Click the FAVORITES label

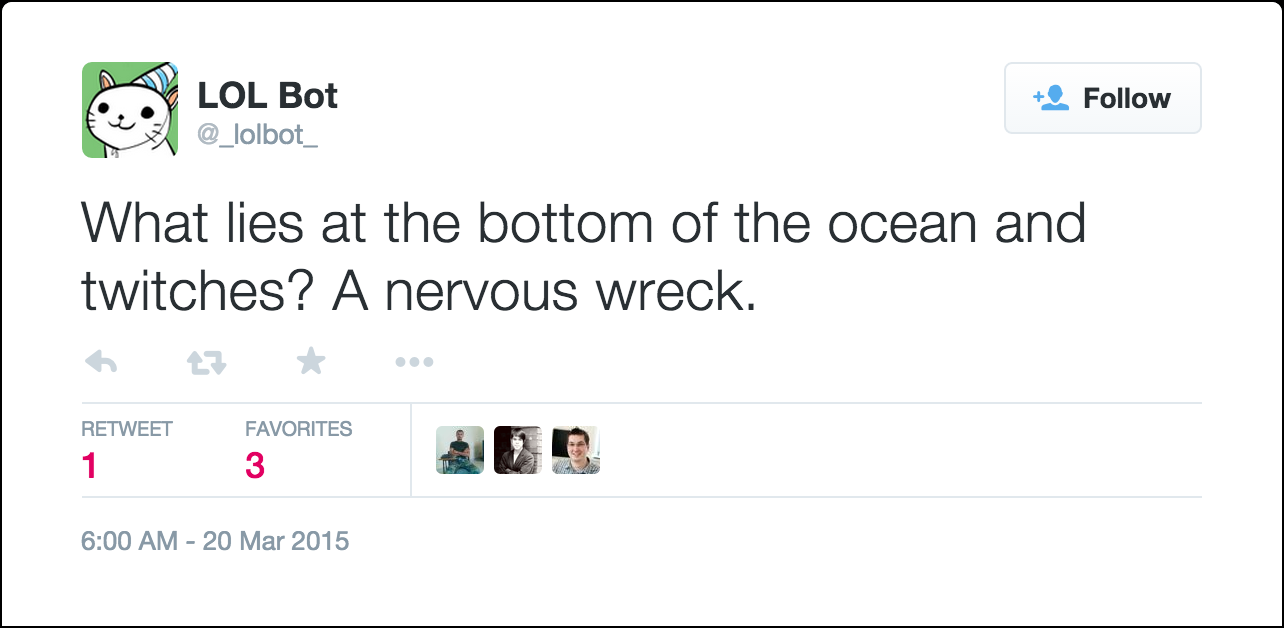[299, 429]
